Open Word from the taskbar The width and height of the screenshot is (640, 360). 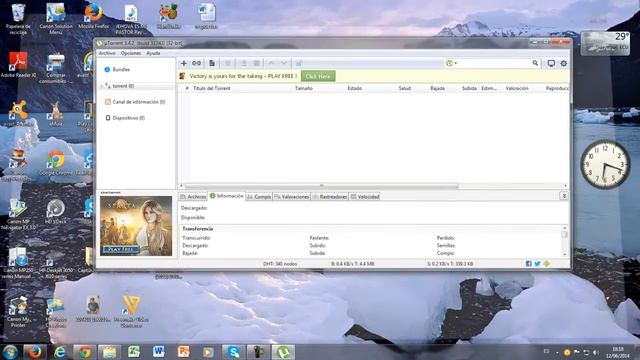(158, 352)
